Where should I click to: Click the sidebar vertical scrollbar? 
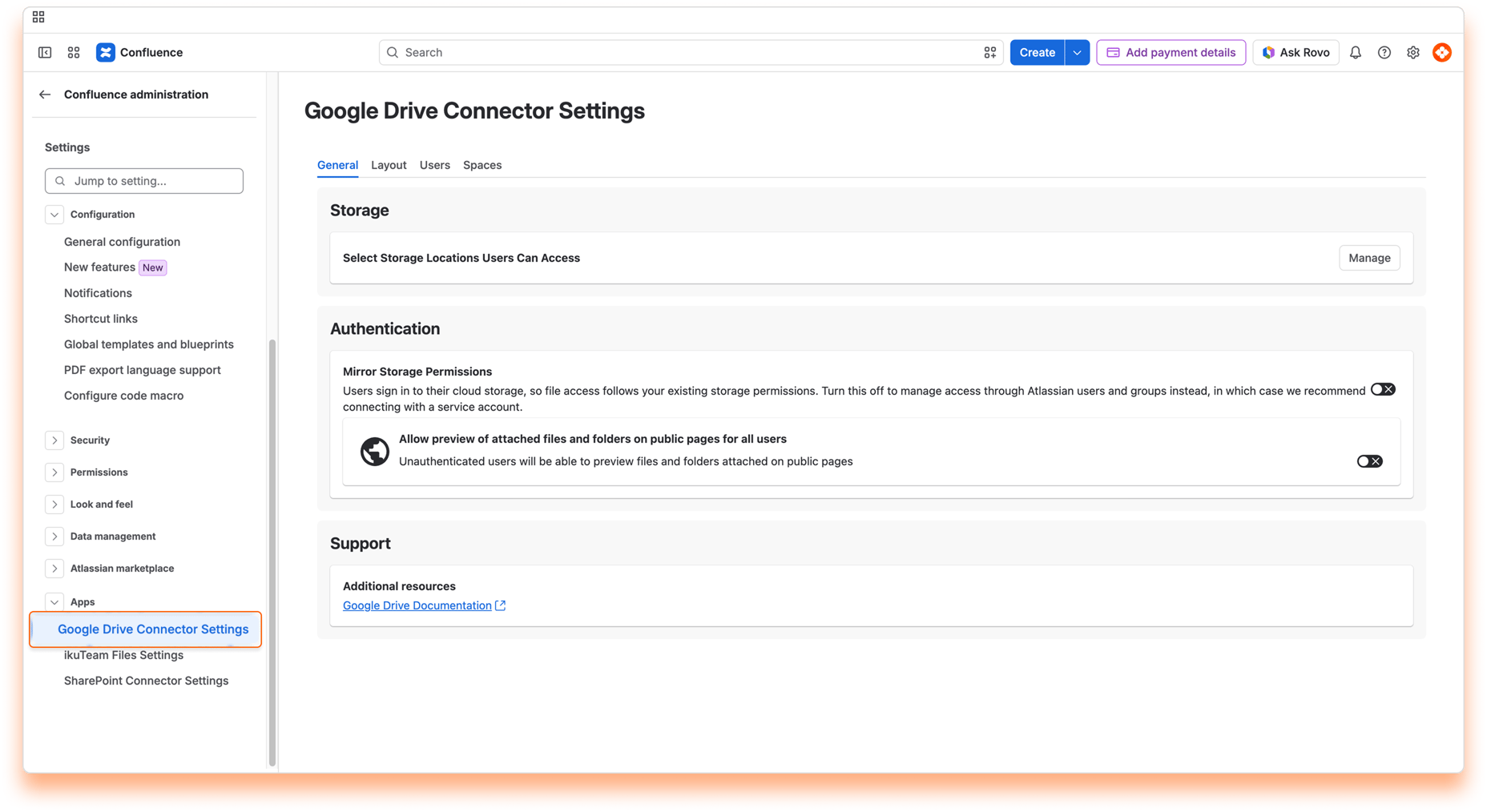(x=272, y=553)
